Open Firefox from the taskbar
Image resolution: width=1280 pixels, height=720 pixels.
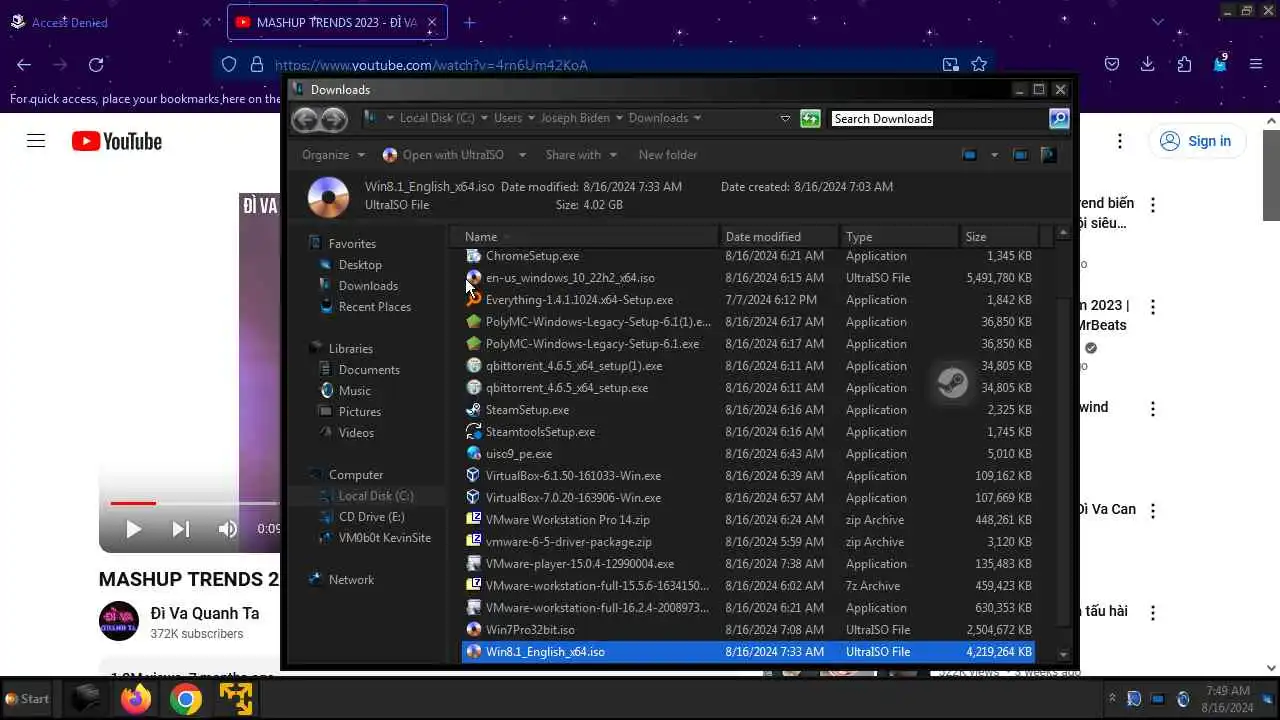[136, 699]
